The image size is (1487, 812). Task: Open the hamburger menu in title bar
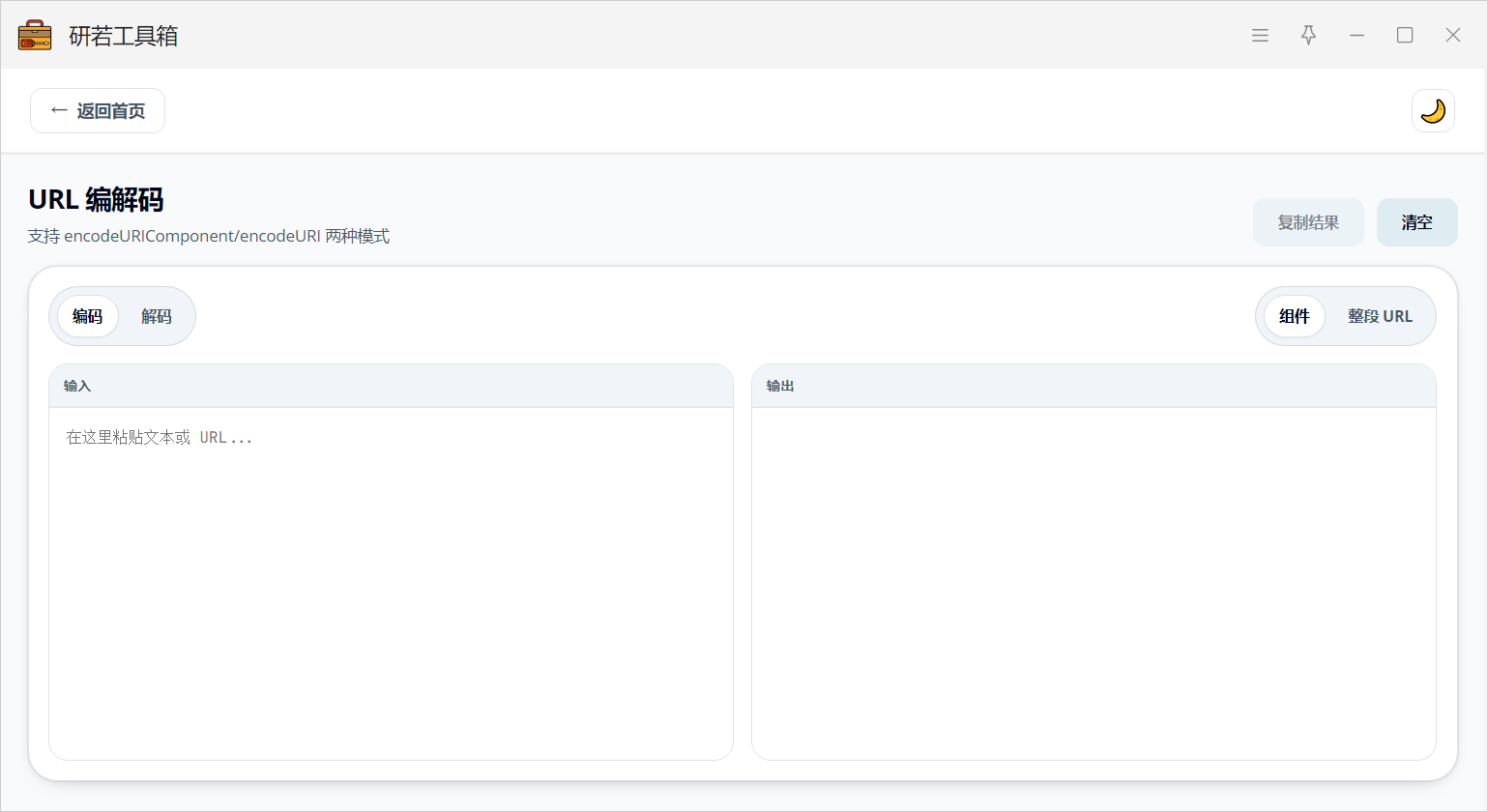pyautogui.click(x=1260, y=36)
